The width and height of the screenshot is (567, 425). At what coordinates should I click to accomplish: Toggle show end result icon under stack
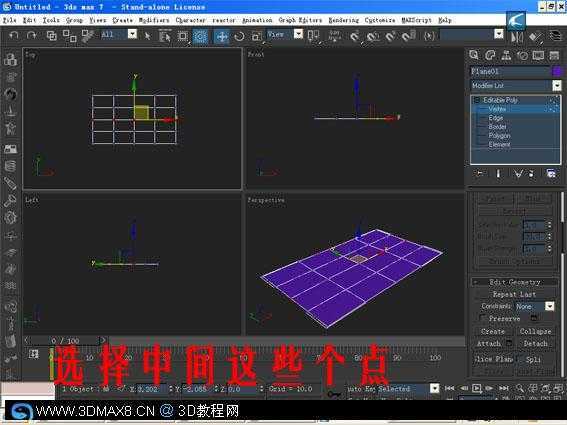(x=498, y=174)
